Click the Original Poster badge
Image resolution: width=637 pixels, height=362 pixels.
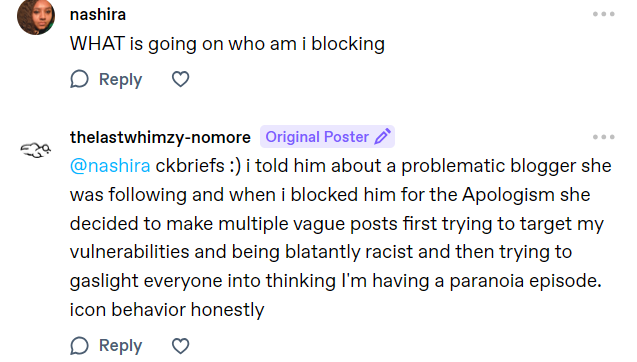pyautogui.click(x=327, y=137)
